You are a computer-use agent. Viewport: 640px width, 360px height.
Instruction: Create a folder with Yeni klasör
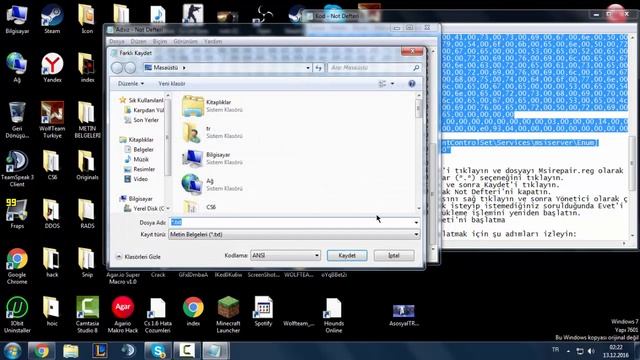pyautogui.click(x=172, y=84)
